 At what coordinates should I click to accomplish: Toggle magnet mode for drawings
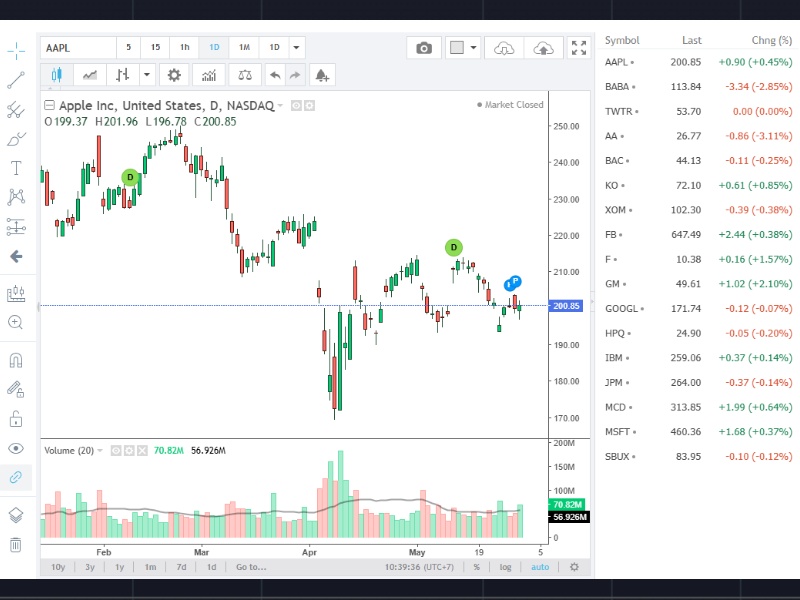pos(16,360)
